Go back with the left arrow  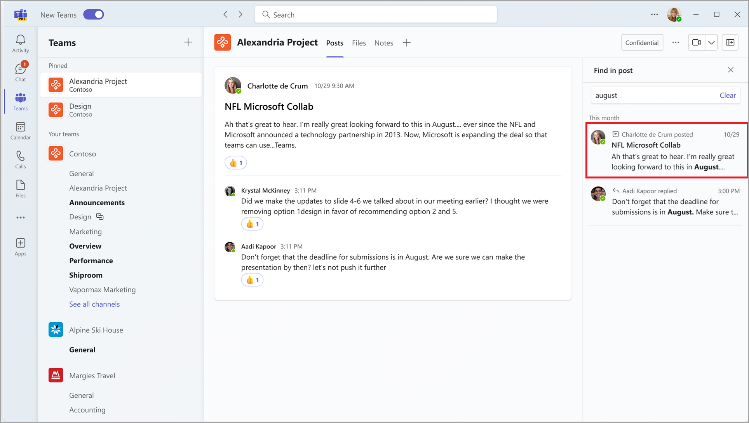[x=225, y=15]
